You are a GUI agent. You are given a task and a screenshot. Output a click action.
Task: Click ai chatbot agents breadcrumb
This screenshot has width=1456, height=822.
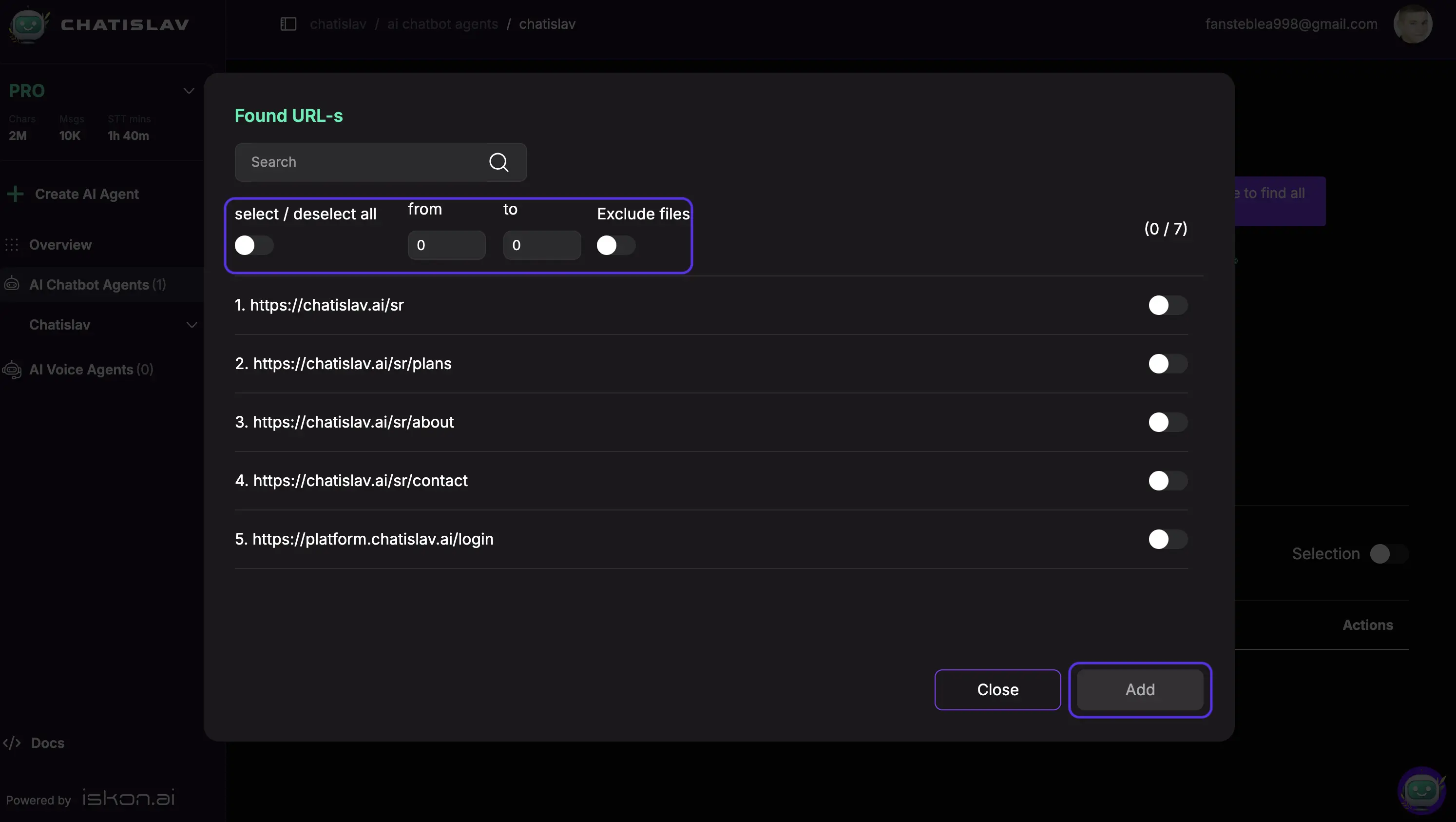pos(442,24)
